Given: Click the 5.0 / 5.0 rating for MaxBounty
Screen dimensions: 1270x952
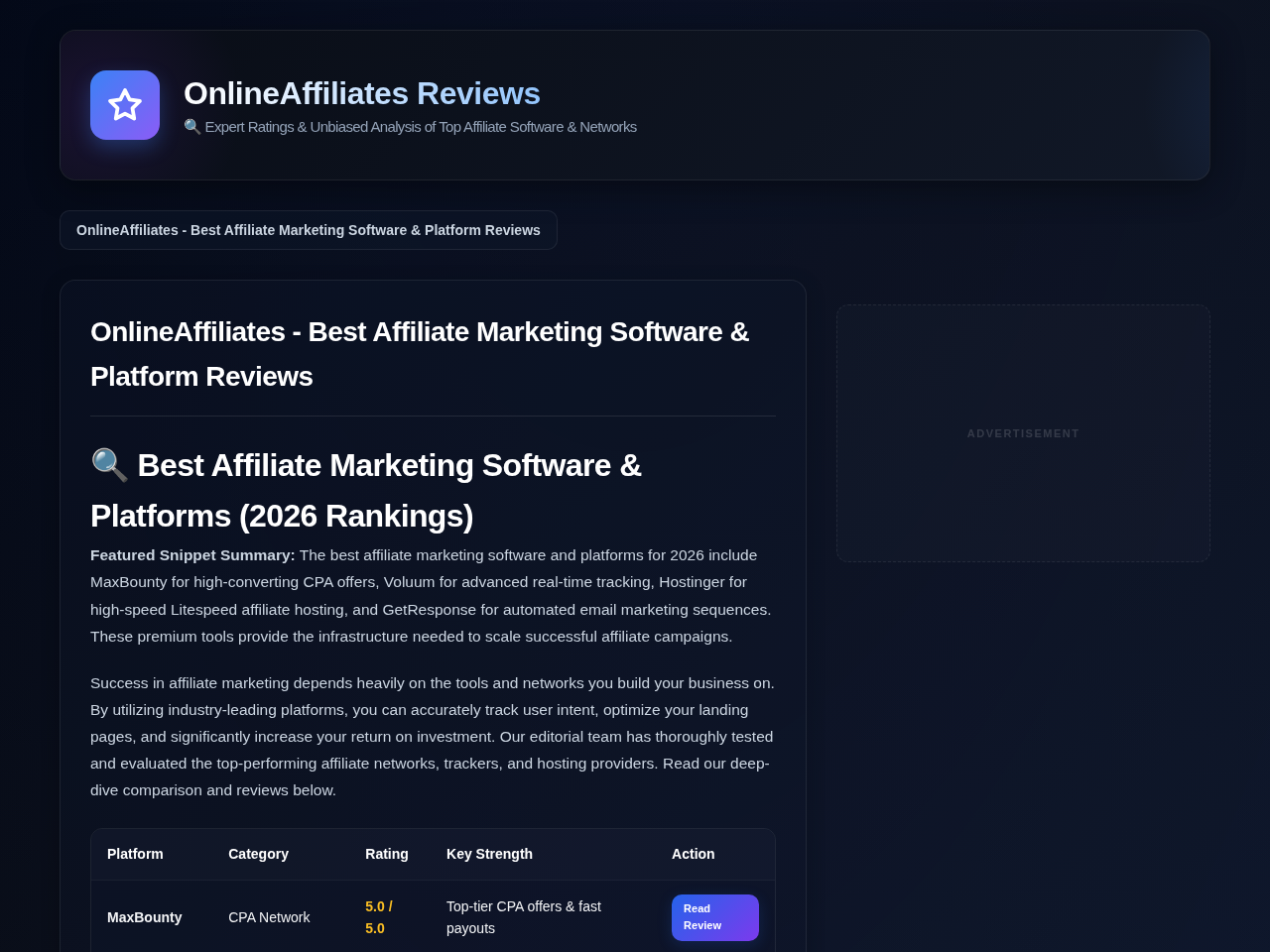Looking at the screenshot, I should tap(379, 917).
